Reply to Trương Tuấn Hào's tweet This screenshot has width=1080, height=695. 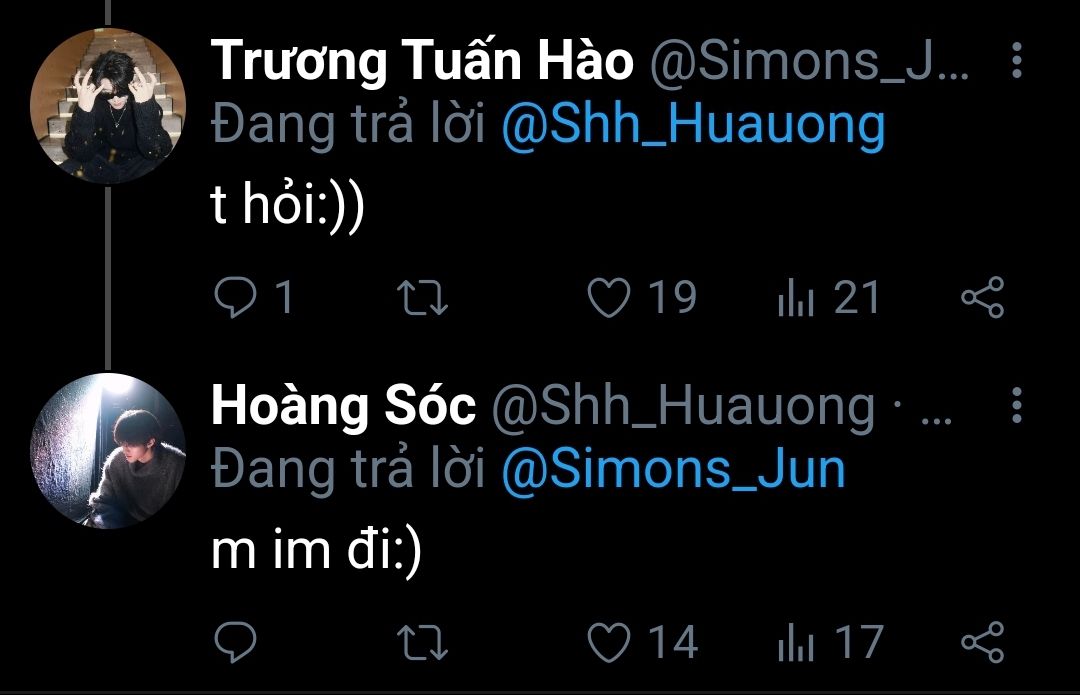coord(236,298)
